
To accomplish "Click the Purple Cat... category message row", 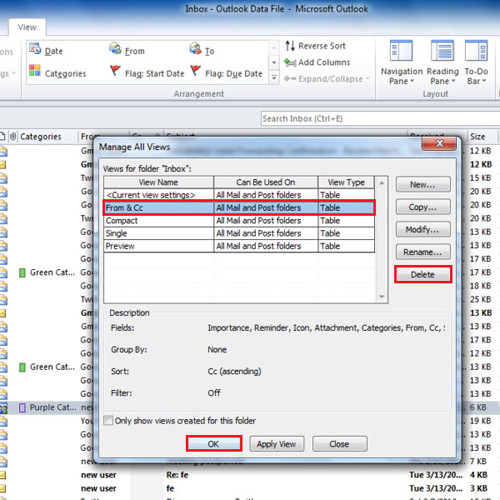I will (x=47, y=407).
